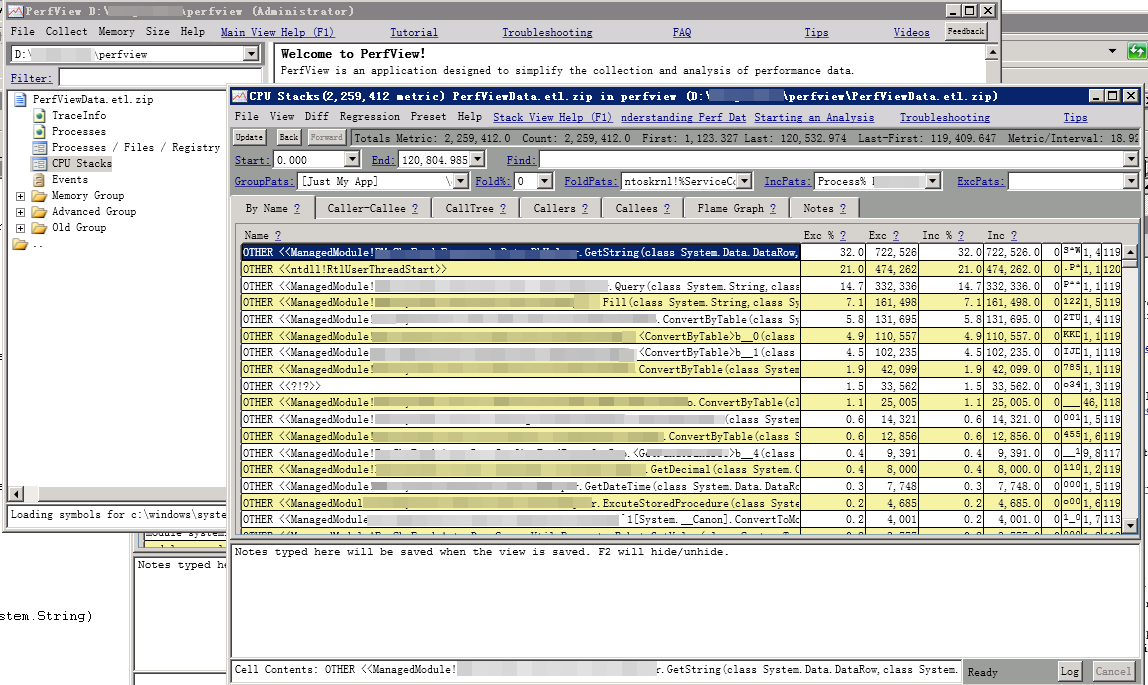Click the Feedback button
Viewport: 1148px width, 685px height.
[x=966, y=31]
